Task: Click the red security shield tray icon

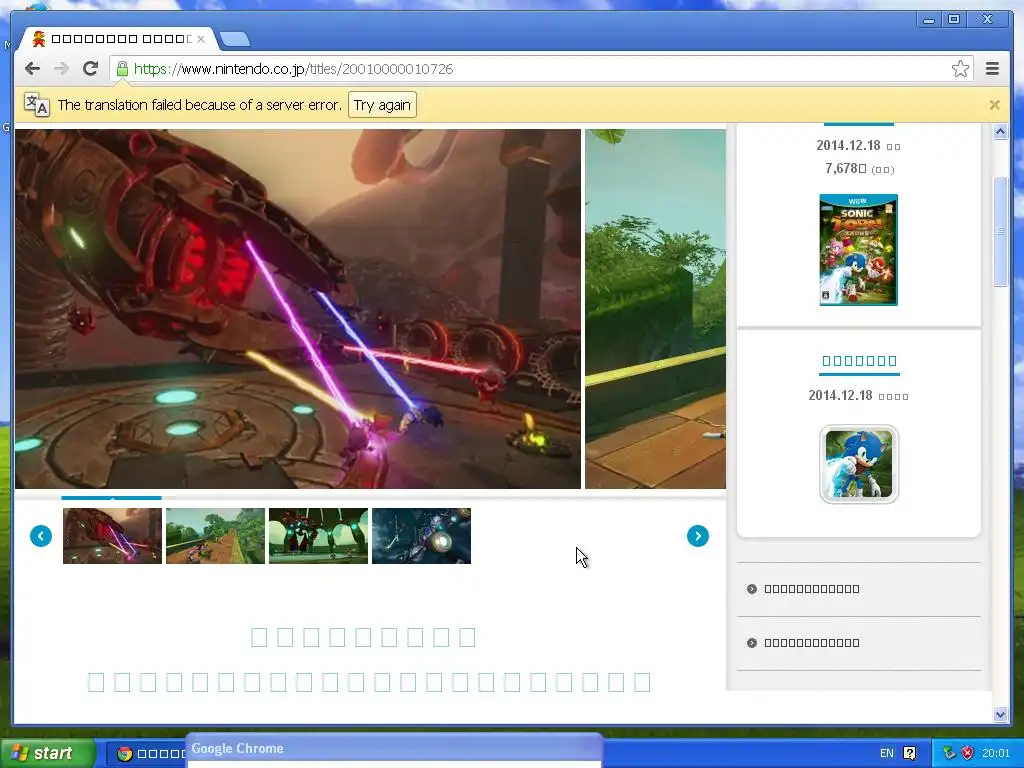Action: click(x=967, y=753)
